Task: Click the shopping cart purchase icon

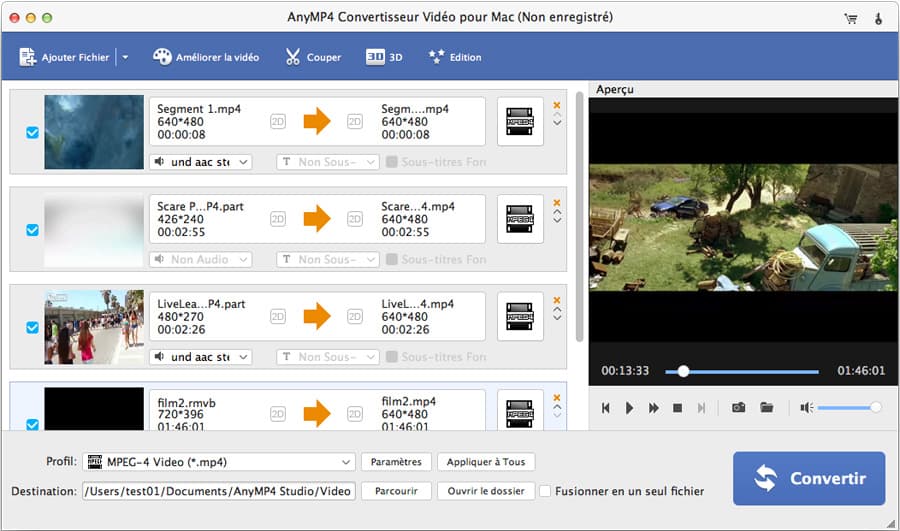Action: 851,18
